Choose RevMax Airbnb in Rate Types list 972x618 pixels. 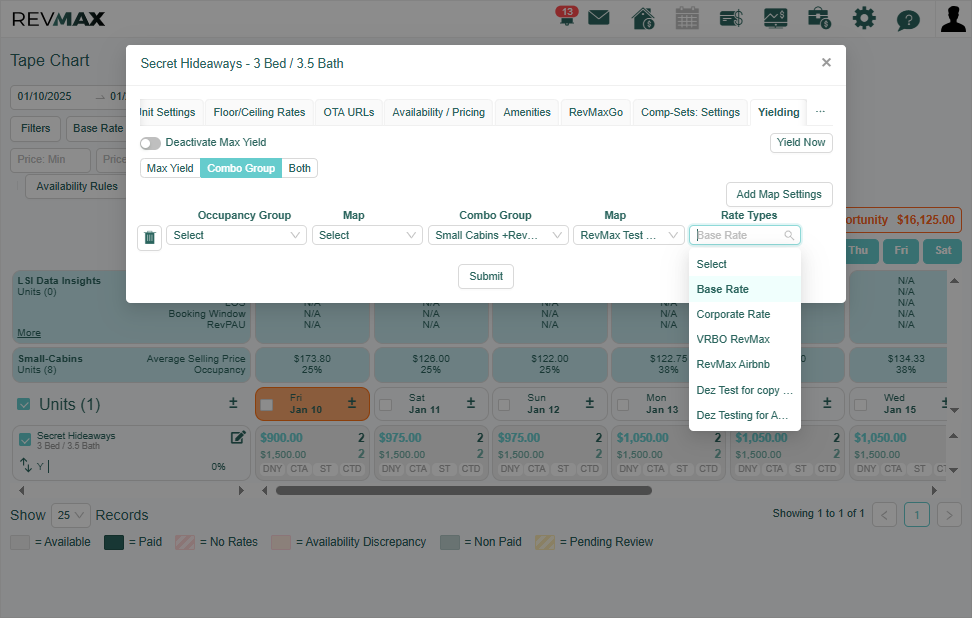click(744, 364)
